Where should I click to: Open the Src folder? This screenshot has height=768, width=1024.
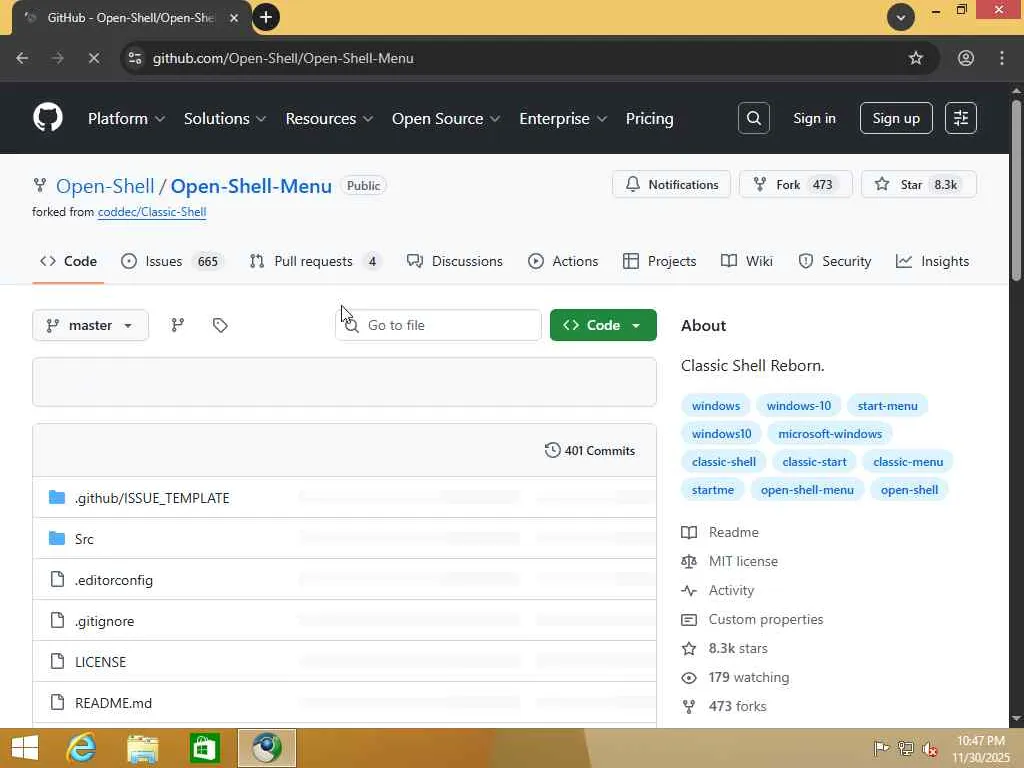[84, 539]
